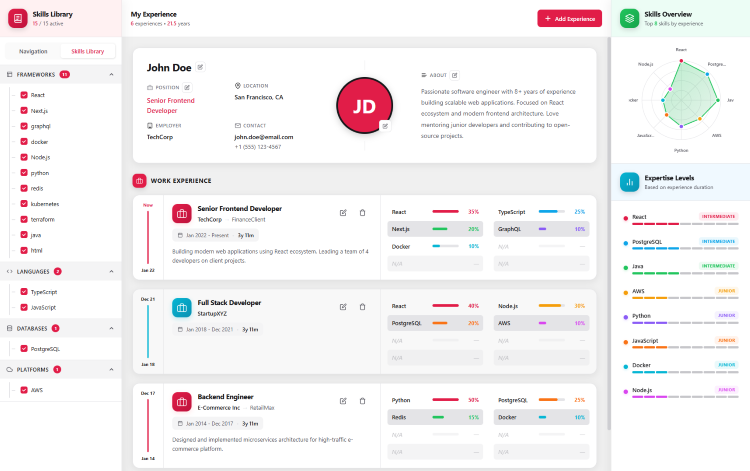Click the RetailMax client label
Screen dimensions: 750x471
click(x=262, y=408)
